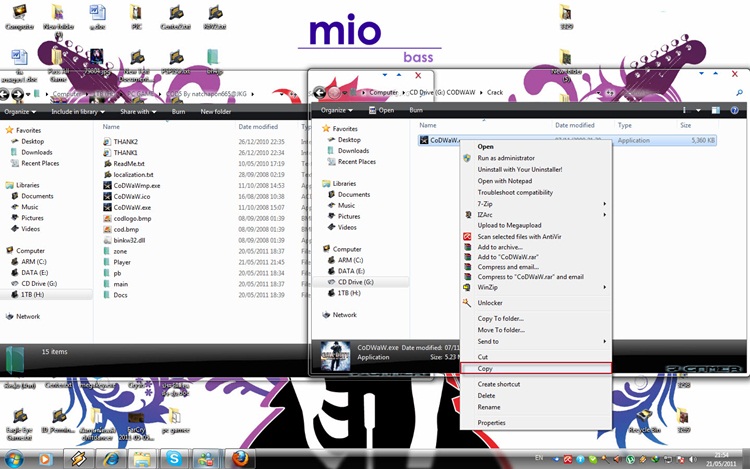This screenshot has height=469, width=750.
Task: Choose Add to "CoDWaW.rar"
Action: click(x=536, y=257)
